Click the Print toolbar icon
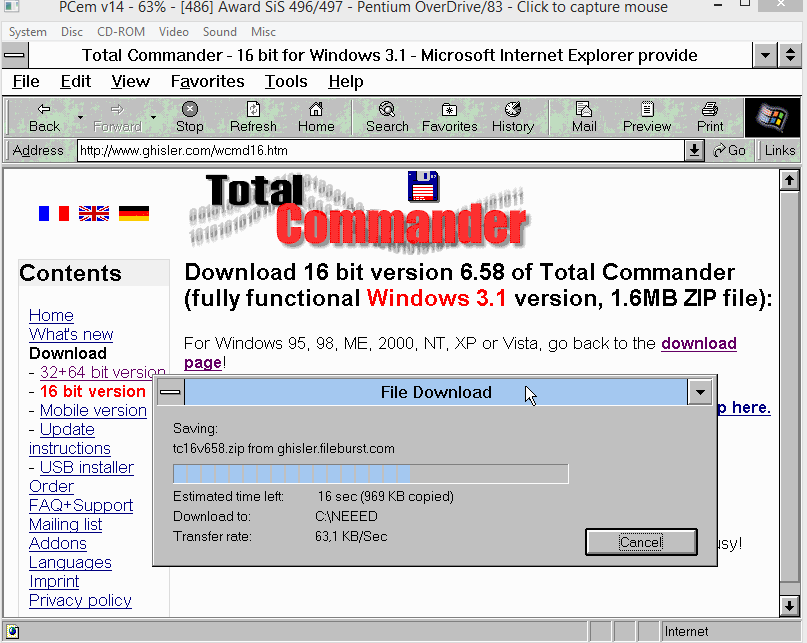Screen dimensions: 807x643 click(x=710, y=117)
